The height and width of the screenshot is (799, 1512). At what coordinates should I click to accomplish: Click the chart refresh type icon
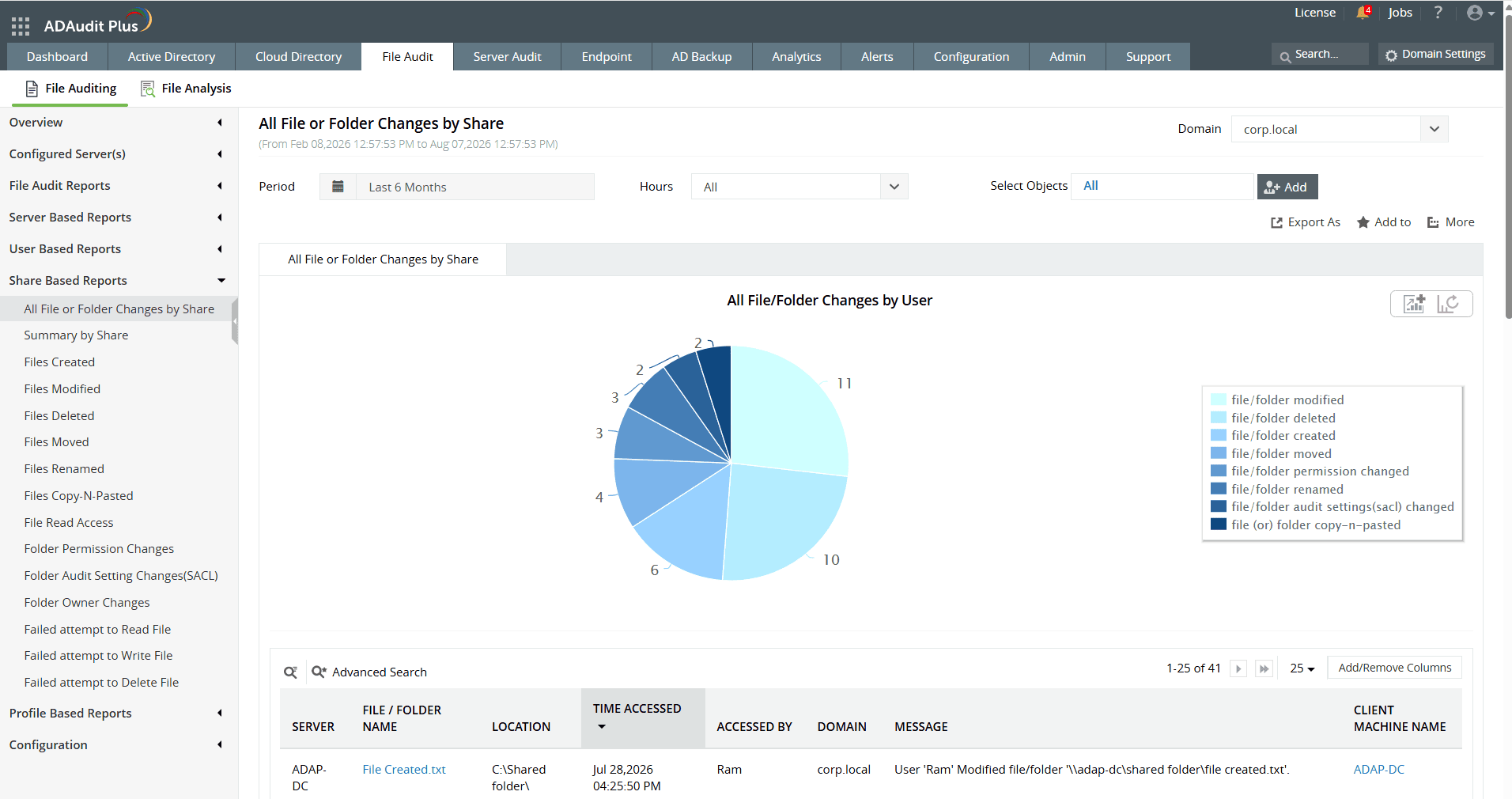point(1448,304)
